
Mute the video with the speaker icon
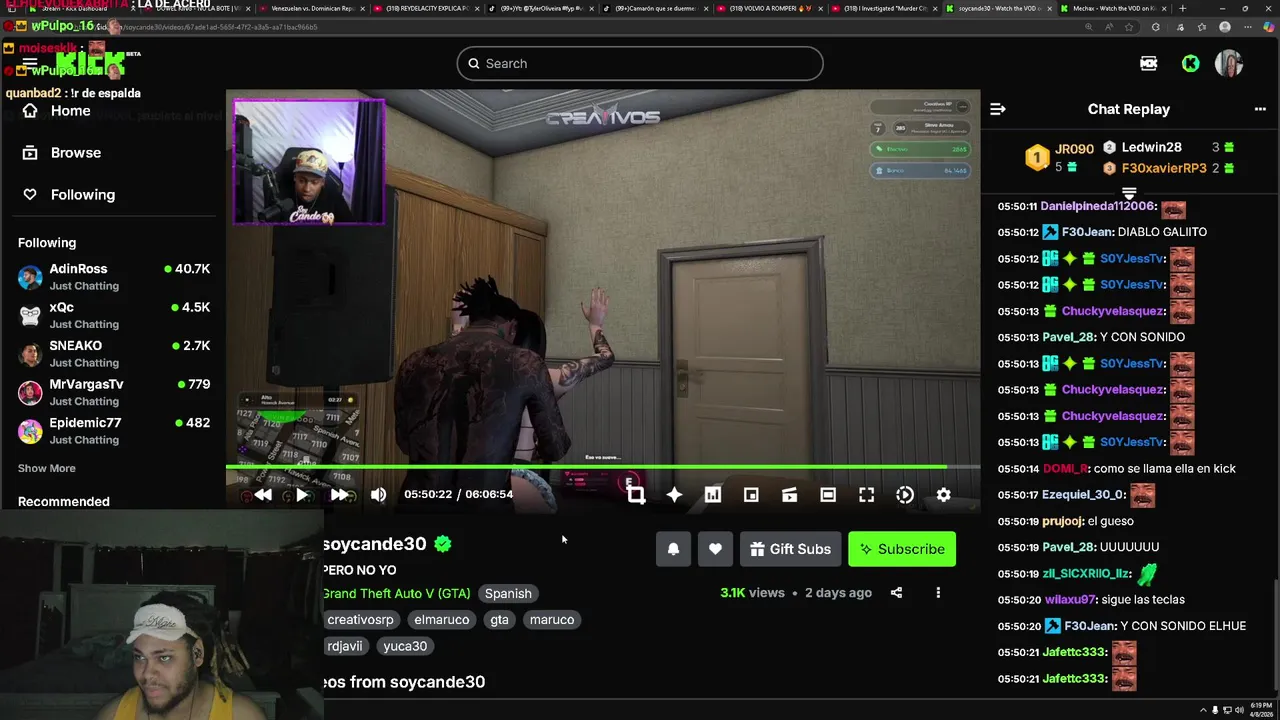coord(378,495)
